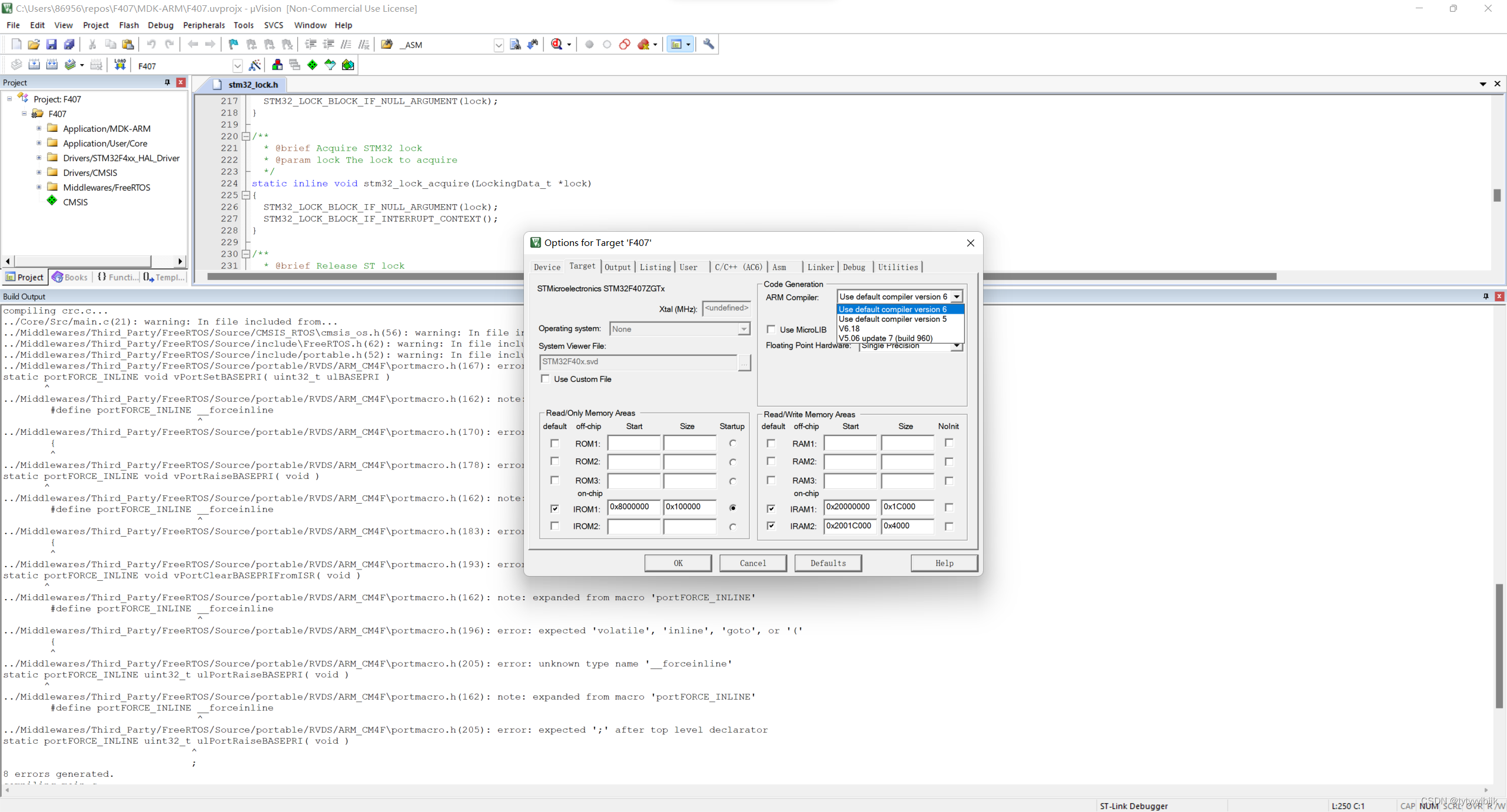Enable the Use MicroLIB checkbox
Screen dimensions: 1507x812
(x=771, y=330)
